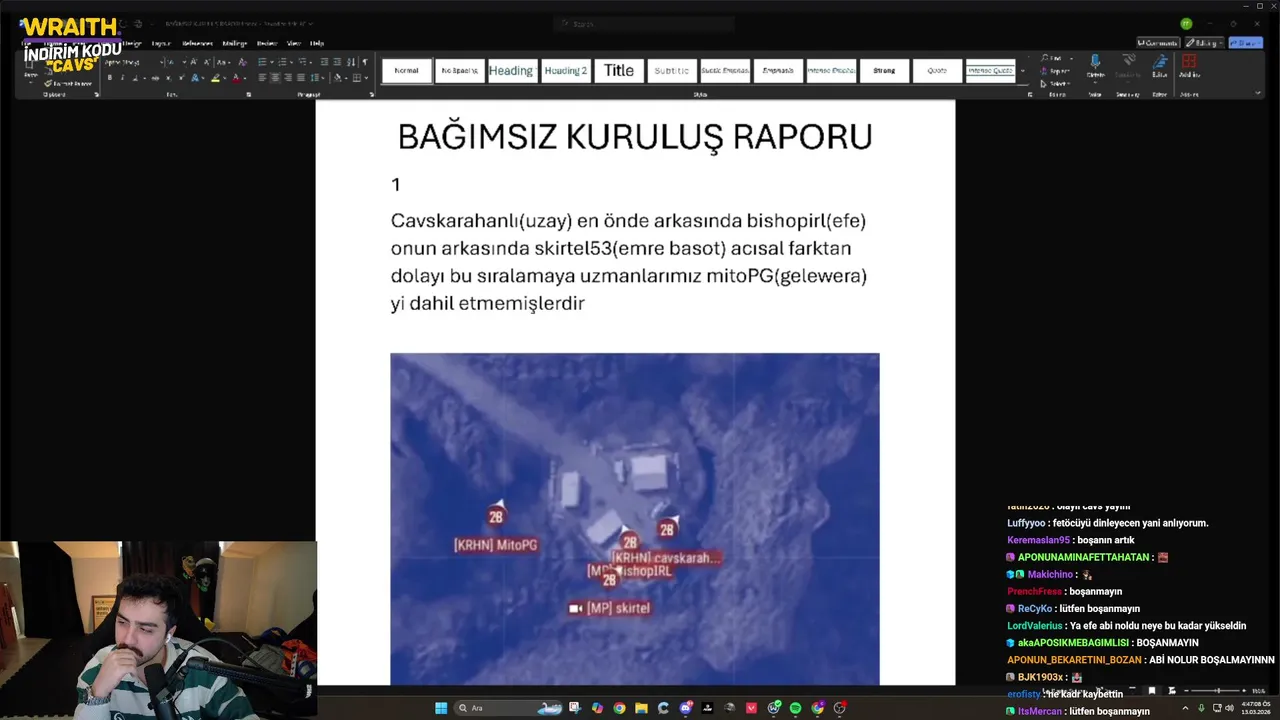Open the taskbar clock and date

click(x=1257, y=708)
